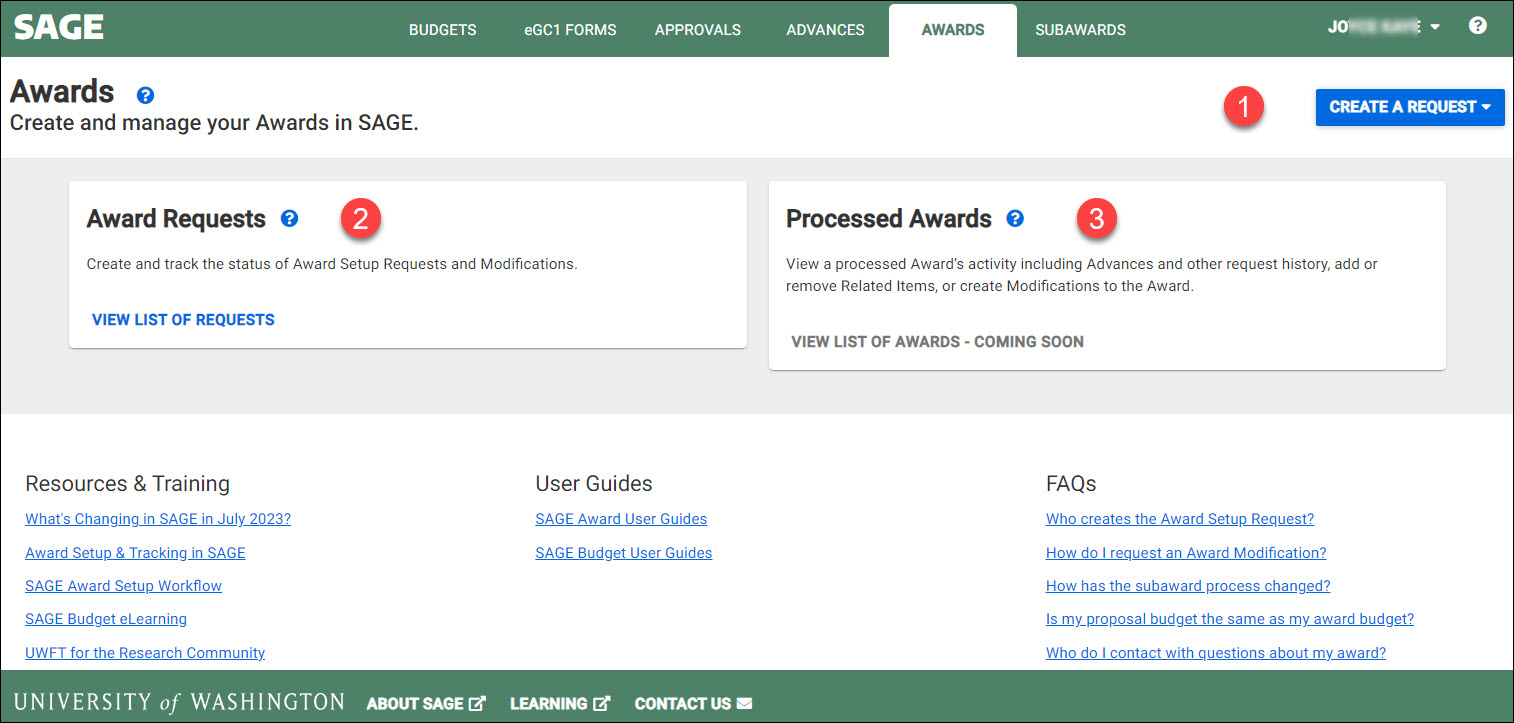Viewport: 1514px width, 723px height.
Task: Click the ADVANCES navigation item
Action: 824,30
